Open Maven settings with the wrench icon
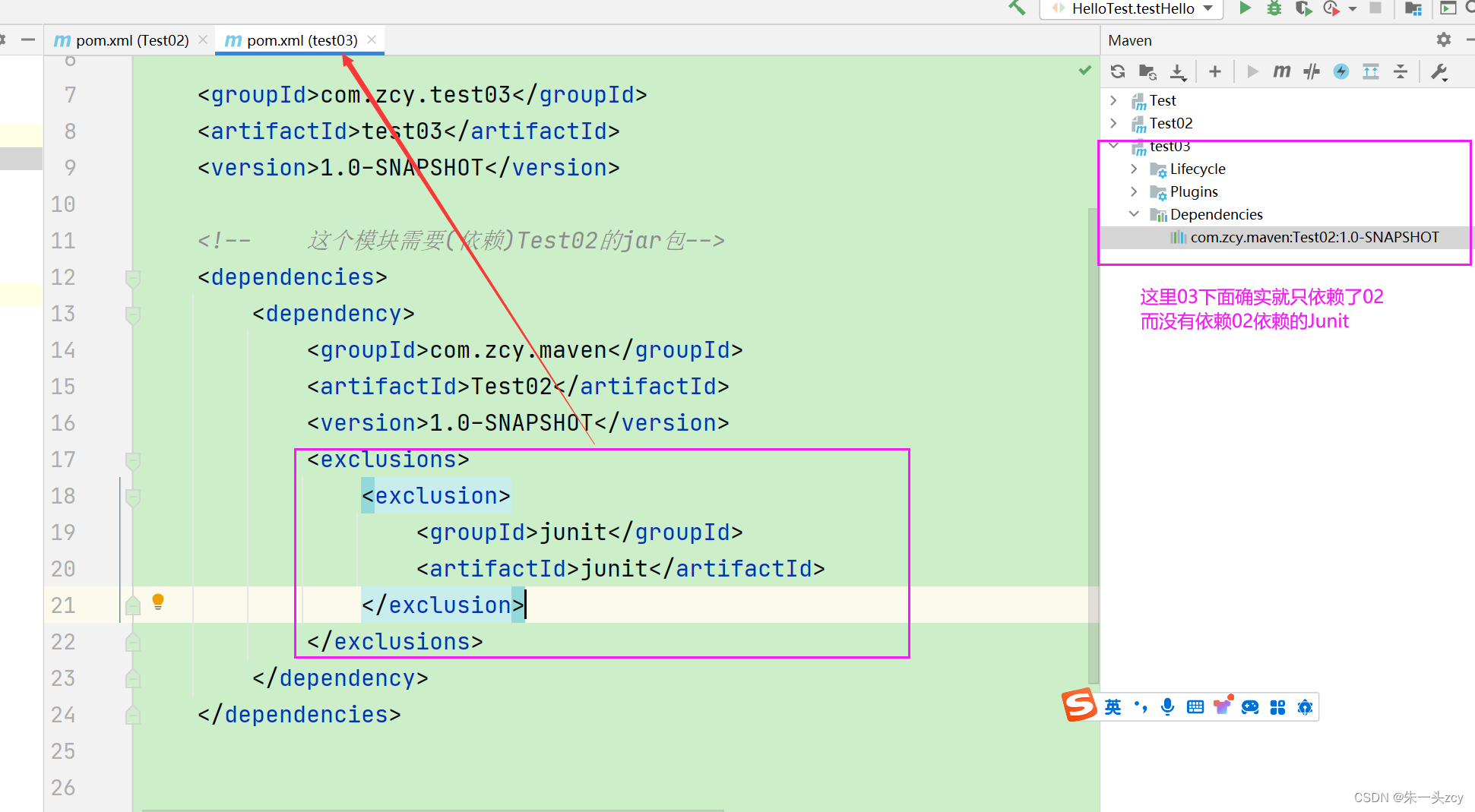The width and height of the screenshot is (1475, 812). tap(1439, 71)
